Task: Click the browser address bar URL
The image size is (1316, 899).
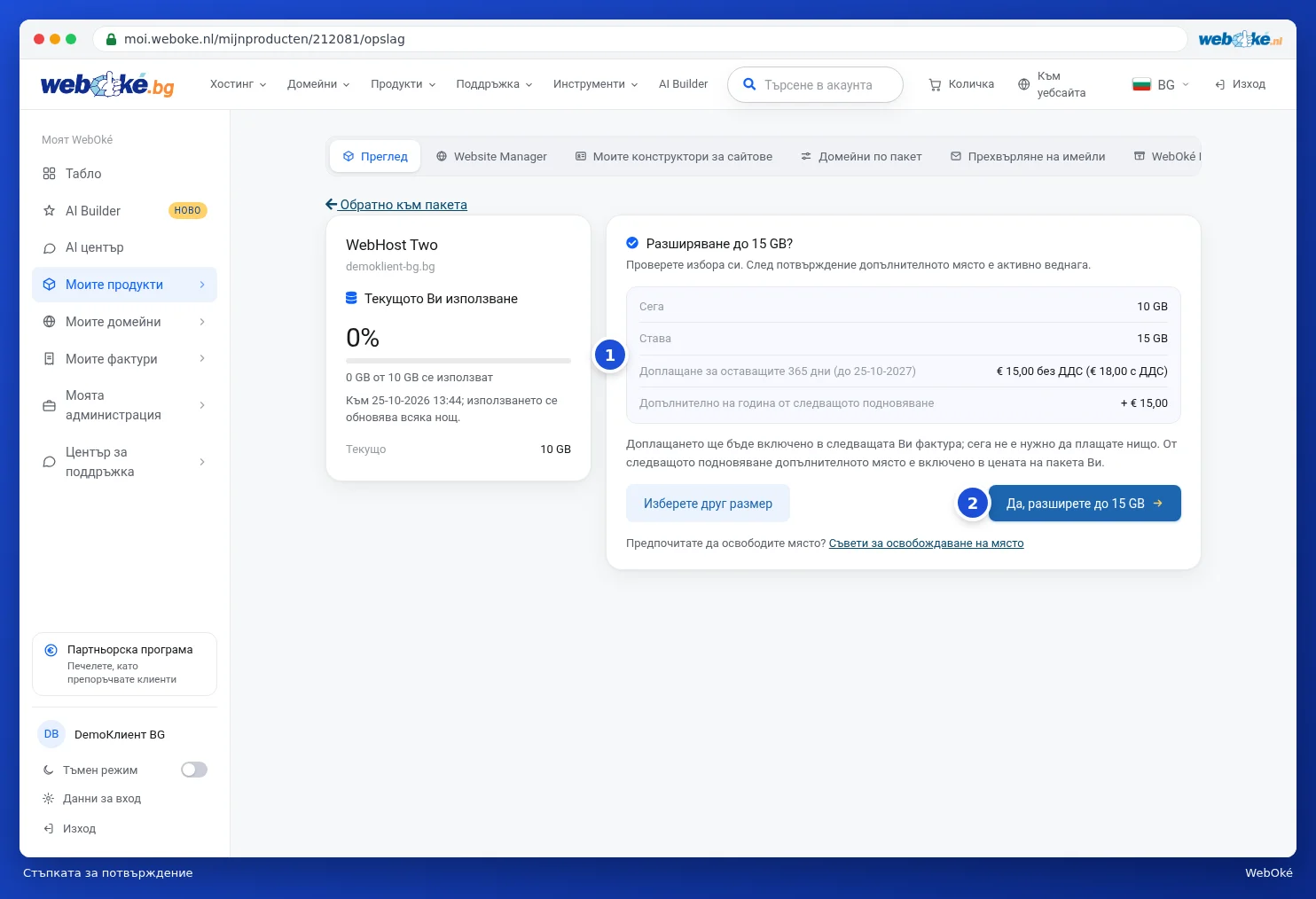Action: [x=264, y=39]
